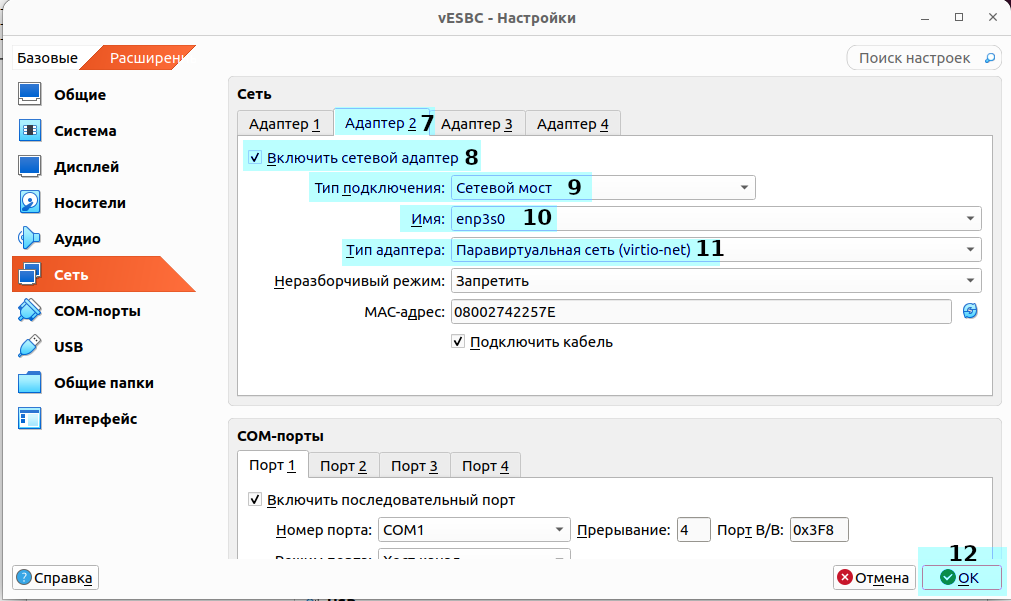Select the Порт 2 tab

click(x=343, y=466)
